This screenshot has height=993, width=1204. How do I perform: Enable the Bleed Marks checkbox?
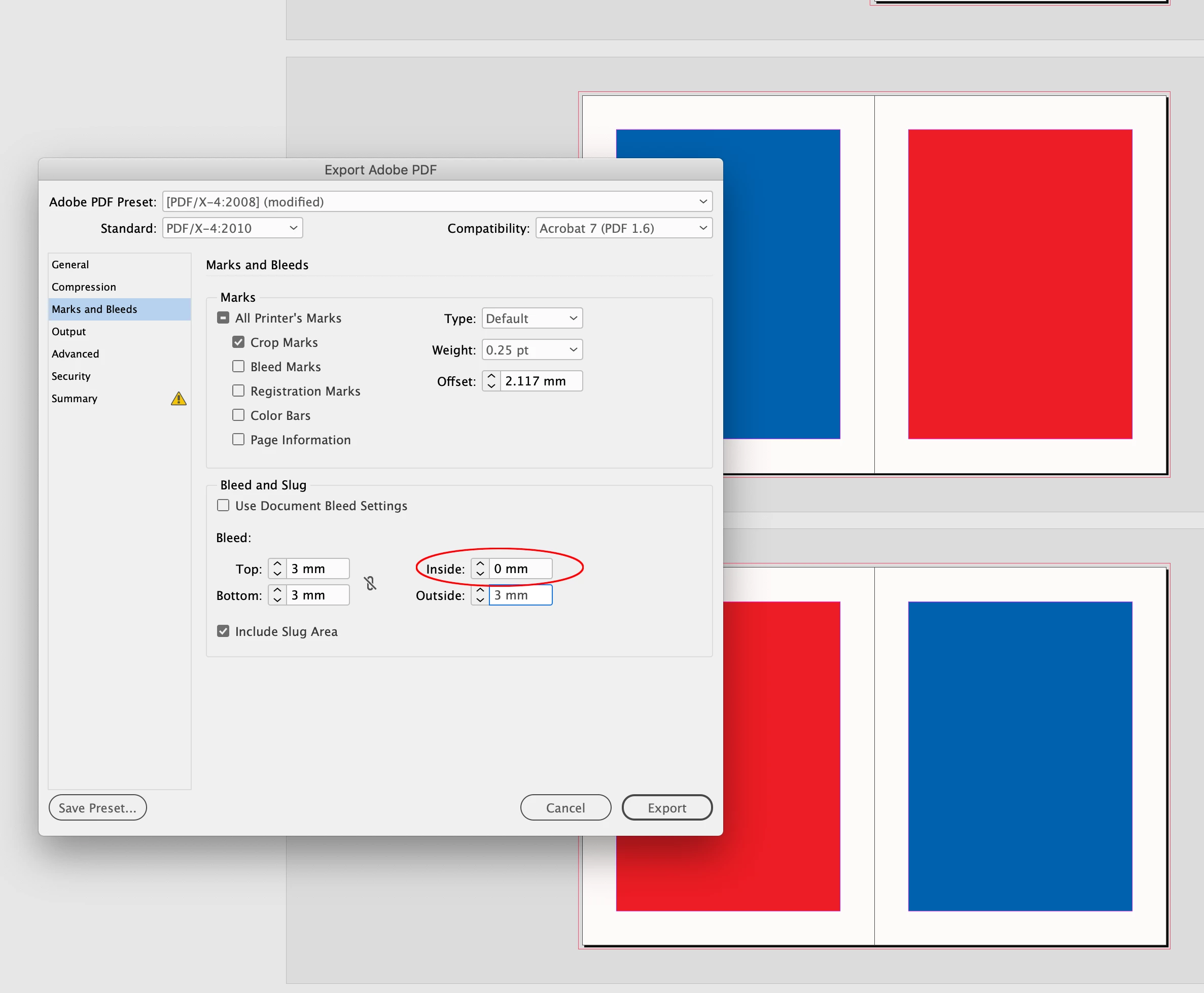point(238,367)
